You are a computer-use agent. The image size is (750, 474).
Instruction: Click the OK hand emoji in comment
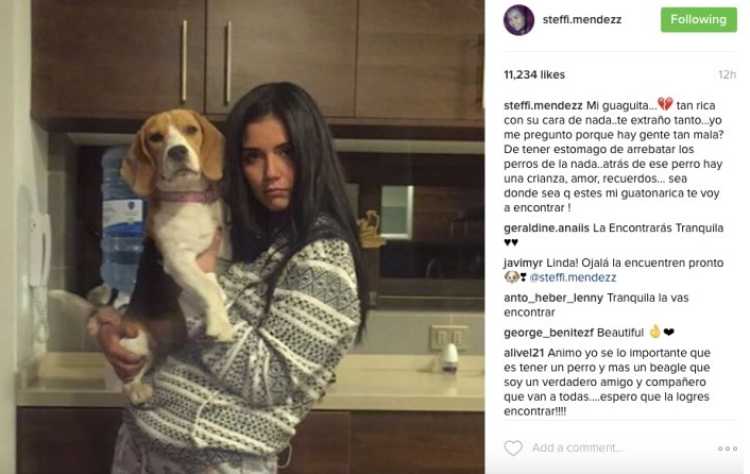tap(655, 331)
